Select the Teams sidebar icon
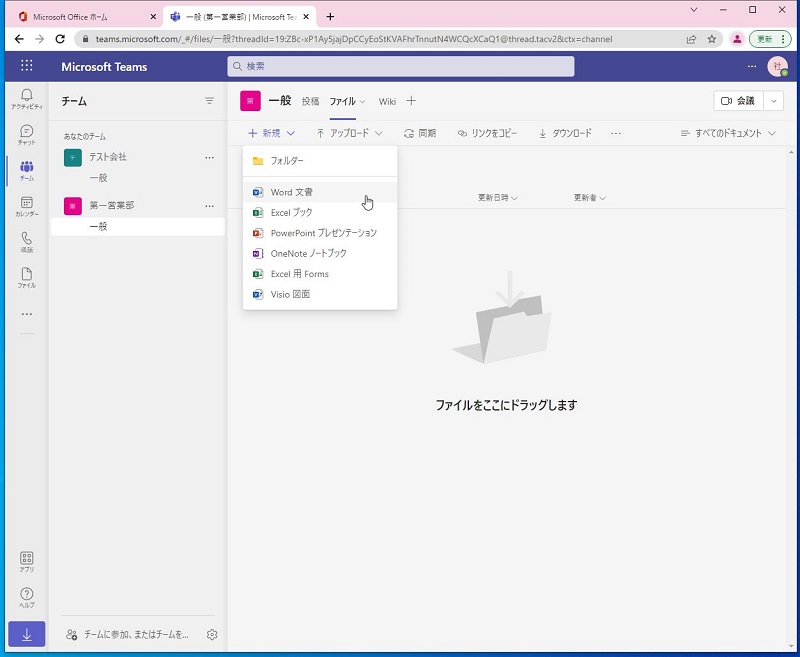 27,170
